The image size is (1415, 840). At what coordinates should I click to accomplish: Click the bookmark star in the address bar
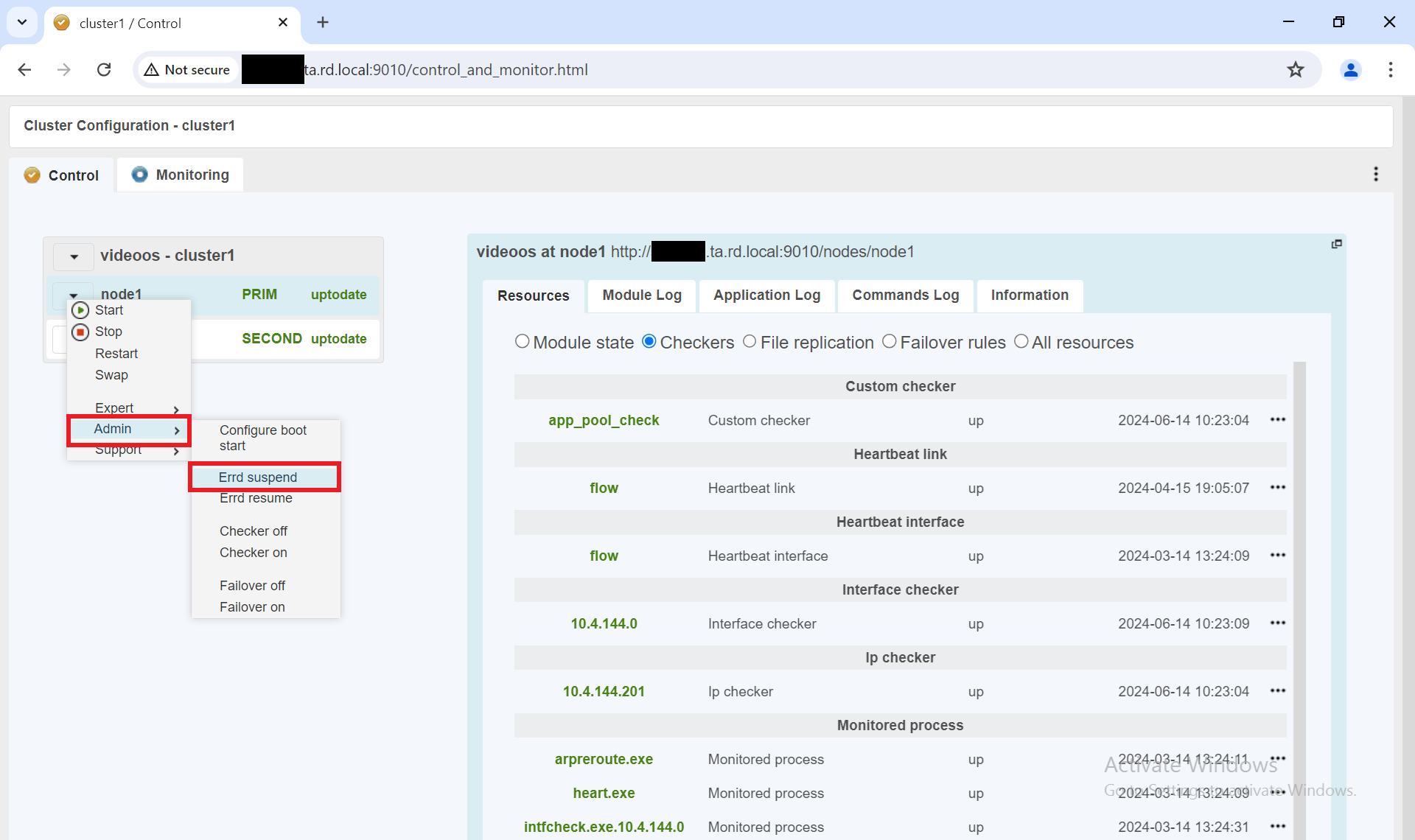(1296, 69)
